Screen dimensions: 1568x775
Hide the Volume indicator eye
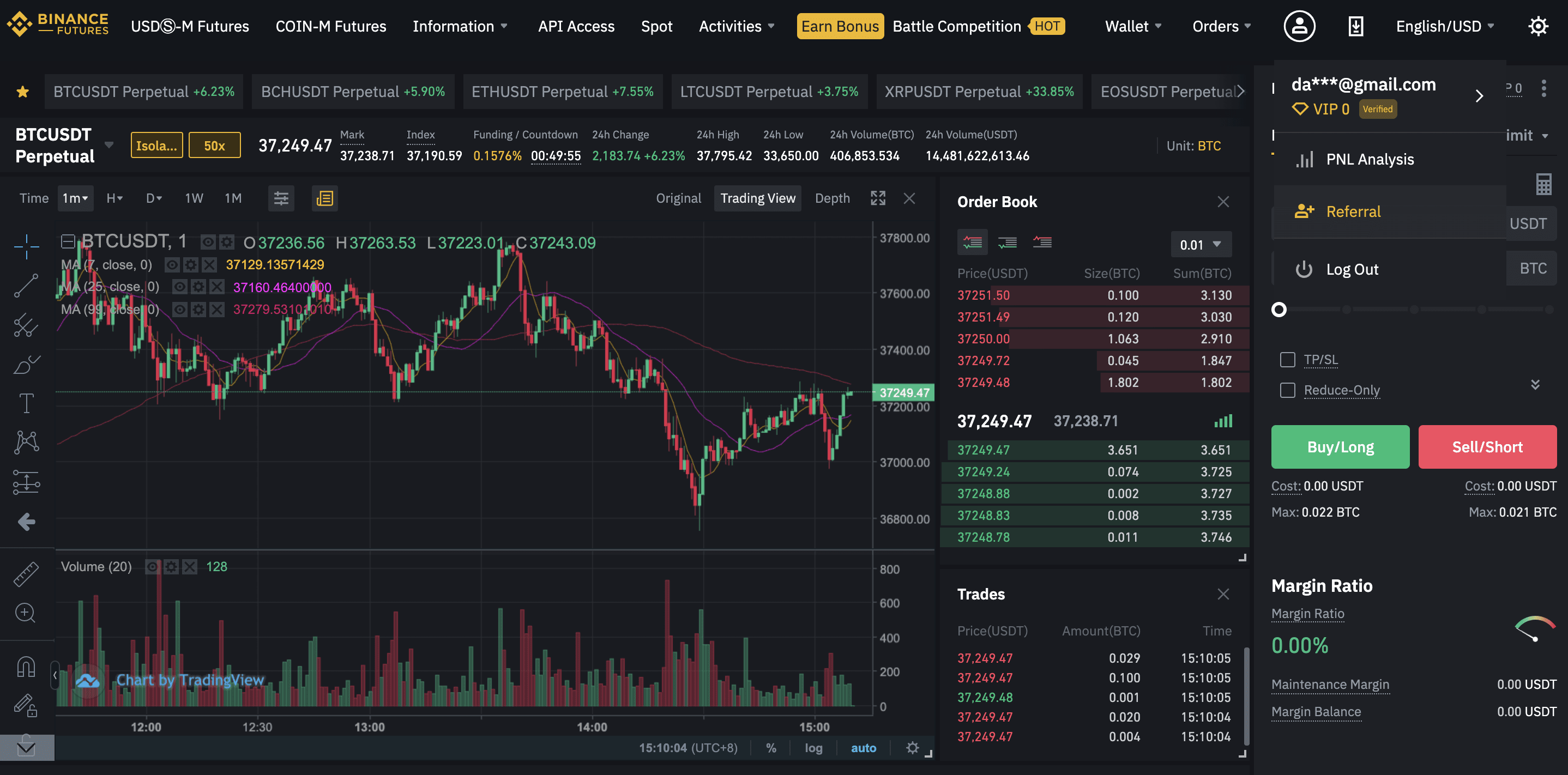[x=153, y=566]
